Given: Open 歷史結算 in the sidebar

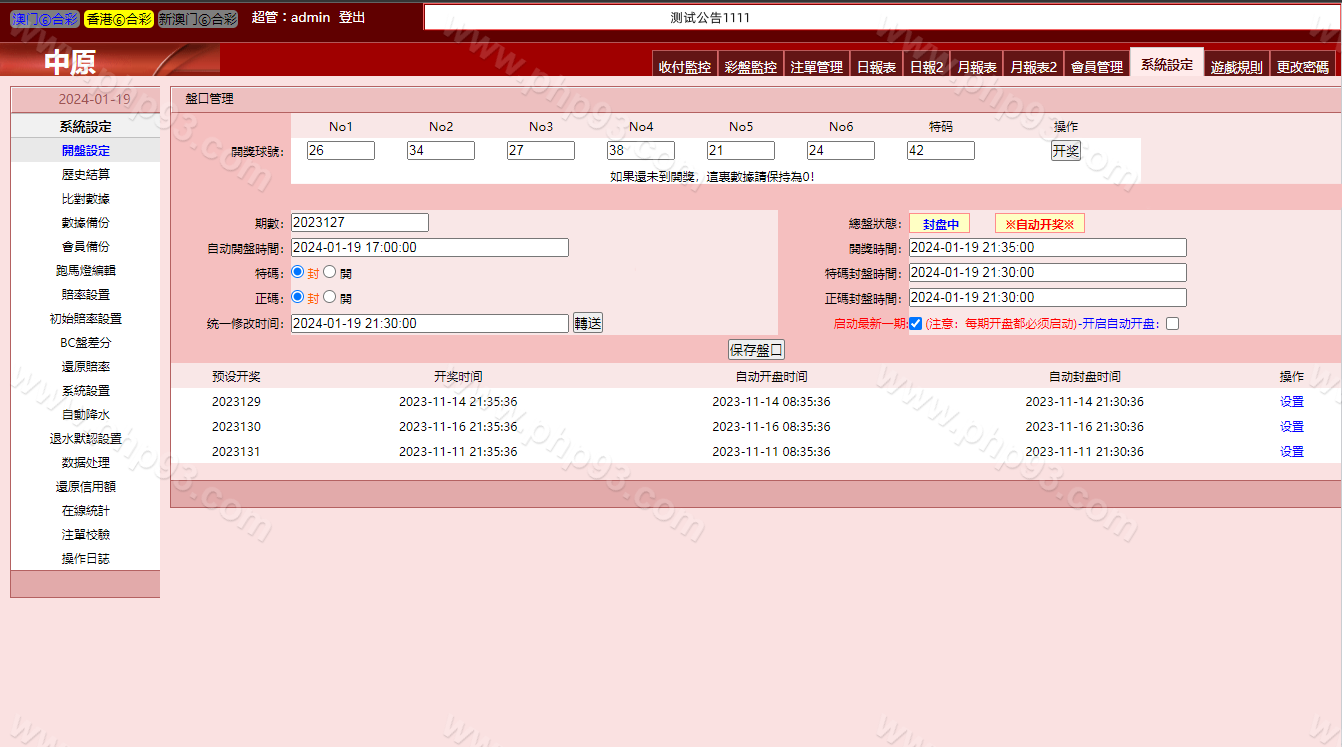Looking at the screenshot, I should (85, 175).
